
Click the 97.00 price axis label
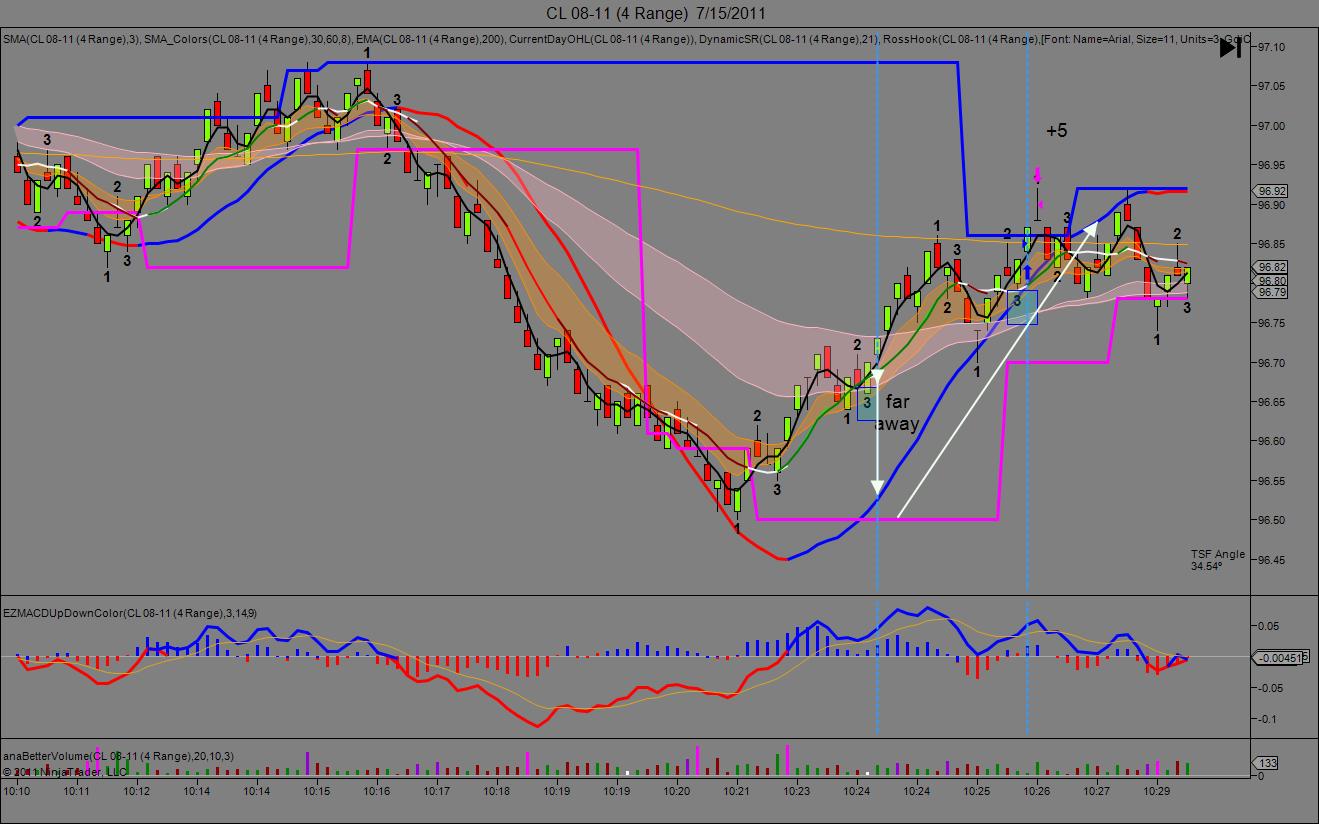[x=1273, y=126]
